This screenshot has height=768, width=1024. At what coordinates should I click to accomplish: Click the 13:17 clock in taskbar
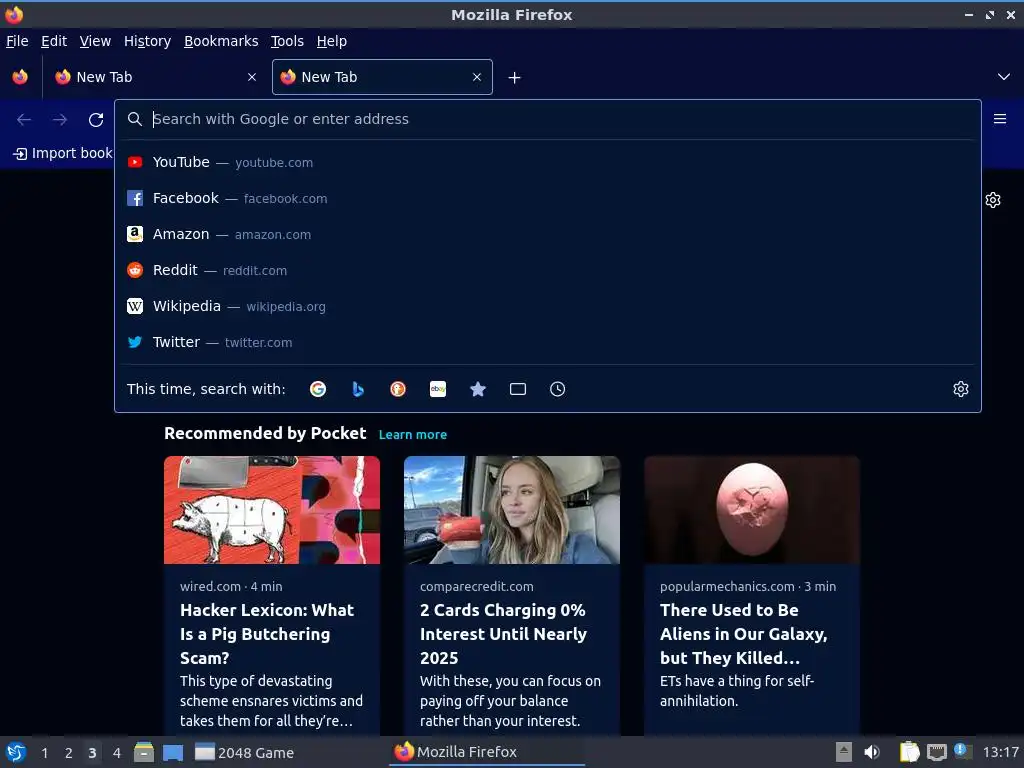point(1001,753)
